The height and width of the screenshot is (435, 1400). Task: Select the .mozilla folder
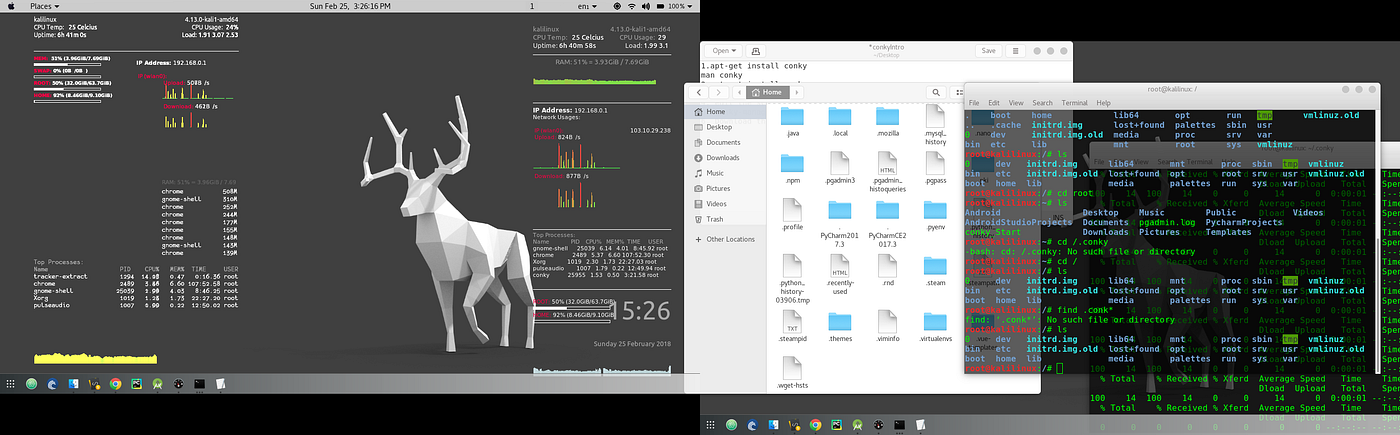tap(887, 122)
